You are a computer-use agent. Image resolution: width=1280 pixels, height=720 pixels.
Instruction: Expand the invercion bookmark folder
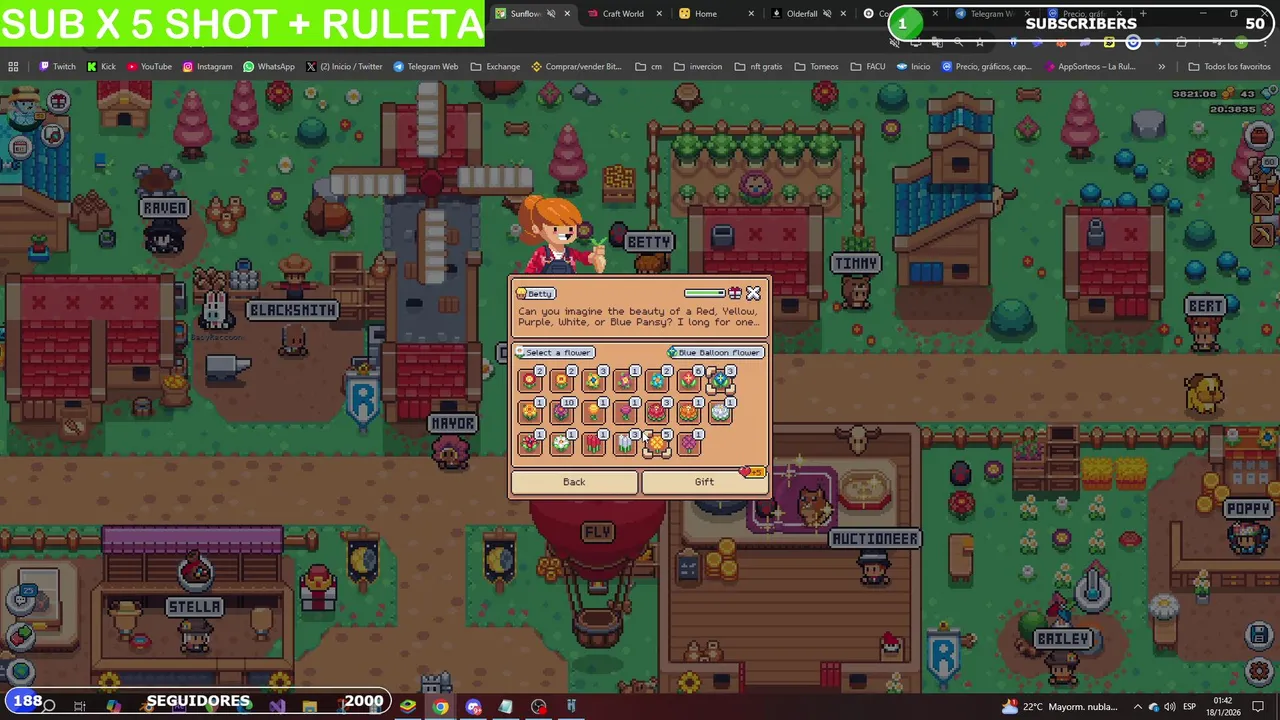coord(698,67)
